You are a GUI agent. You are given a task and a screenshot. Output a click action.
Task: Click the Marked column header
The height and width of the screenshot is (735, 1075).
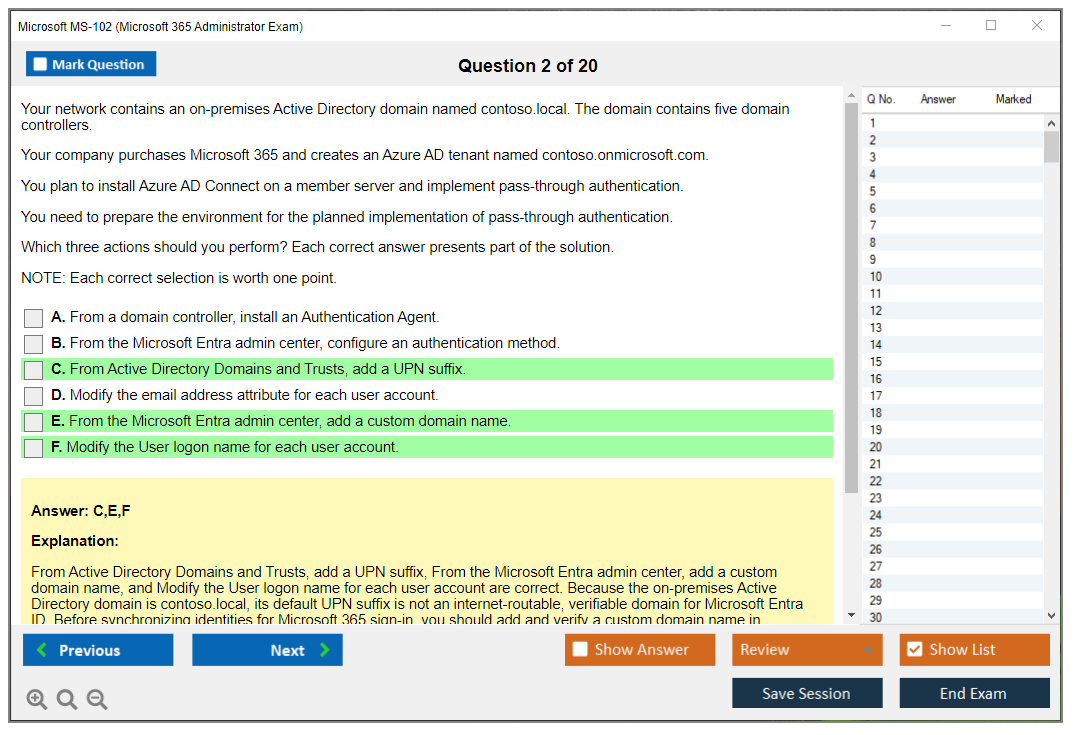[x=1013, y=99]
